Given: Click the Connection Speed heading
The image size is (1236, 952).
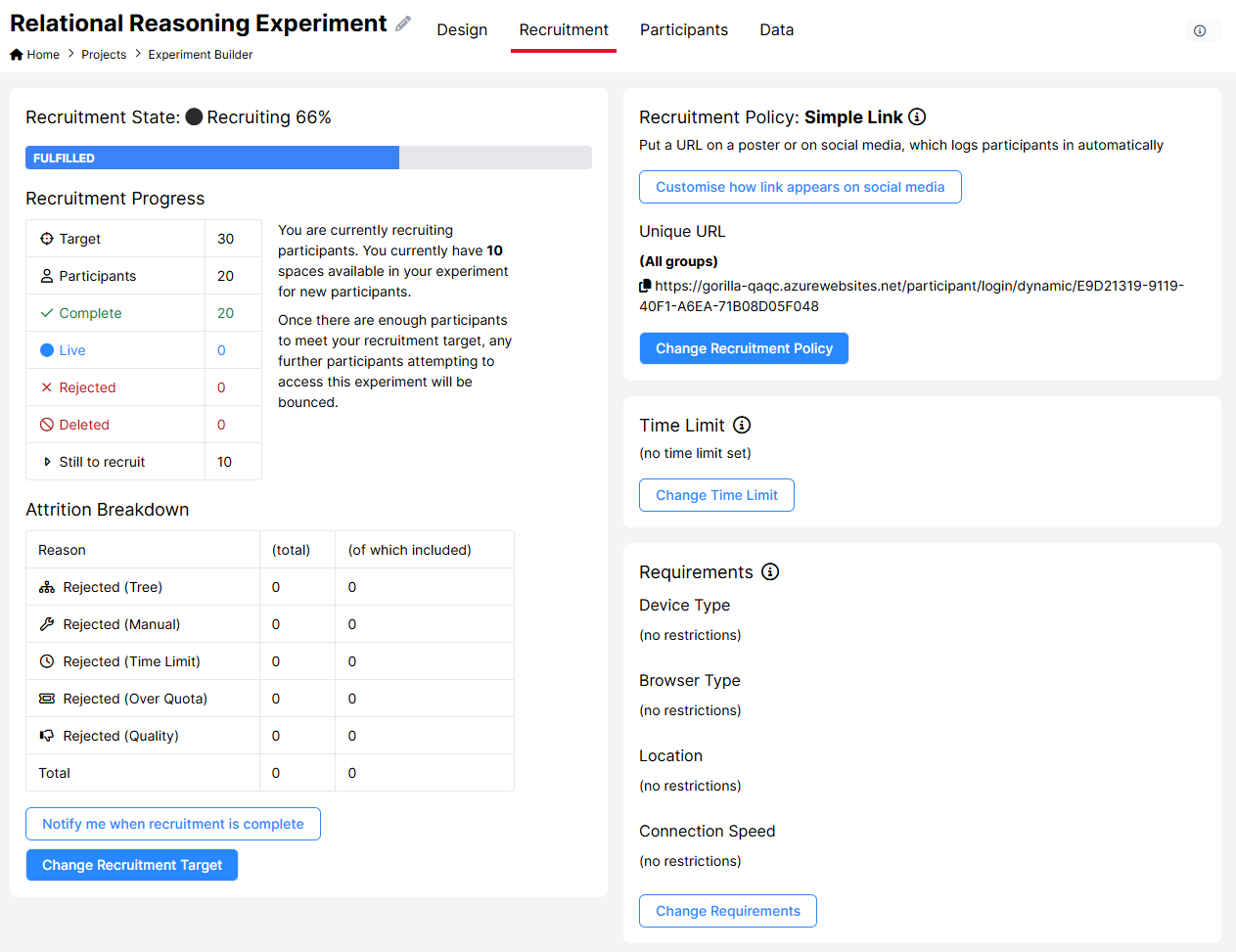Looking at the screenshot, I should [708, 831].
